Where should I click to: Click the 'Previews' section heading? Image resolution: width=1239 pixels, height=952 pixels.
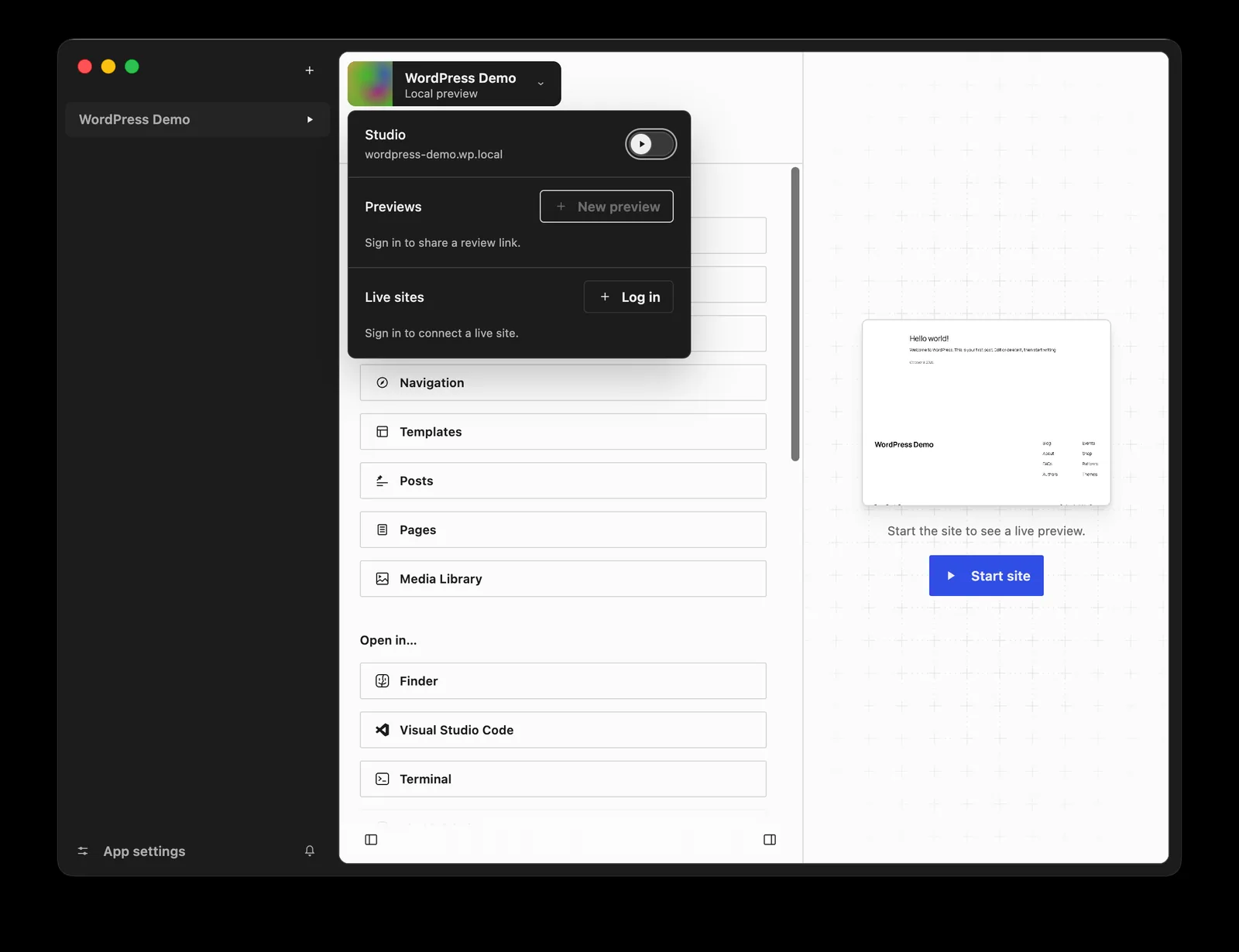point(393,207)
